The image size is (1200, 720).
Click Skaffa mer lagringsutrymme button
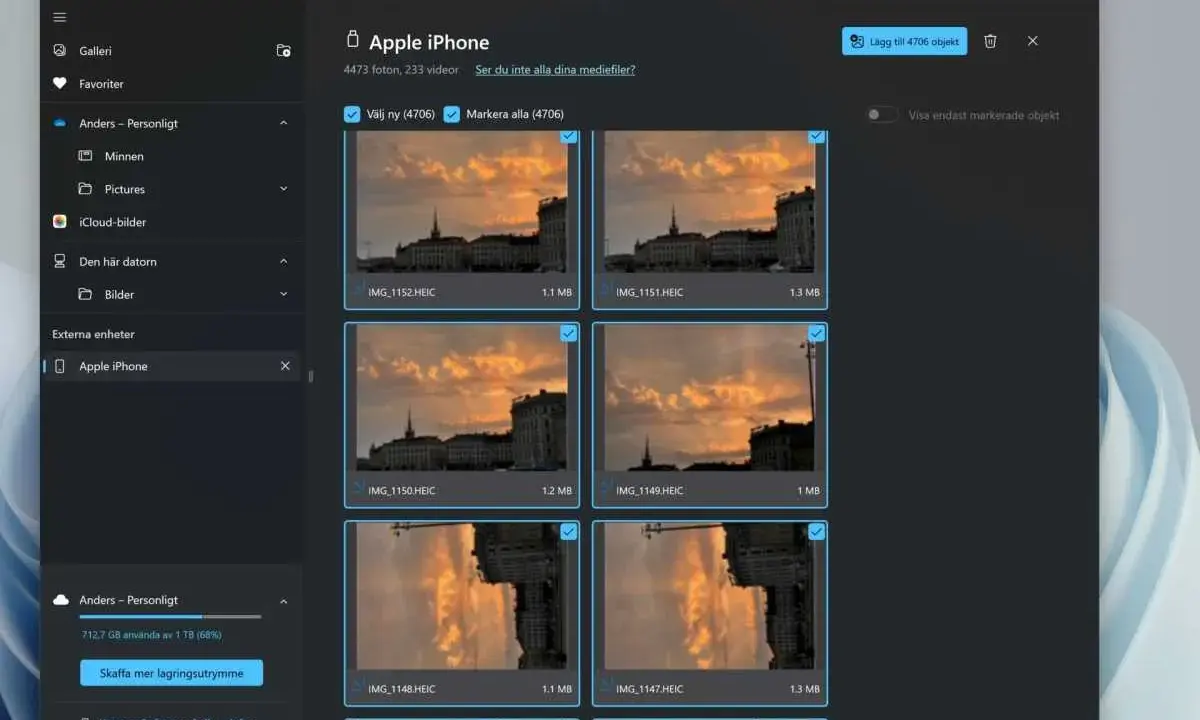[171, 673]
